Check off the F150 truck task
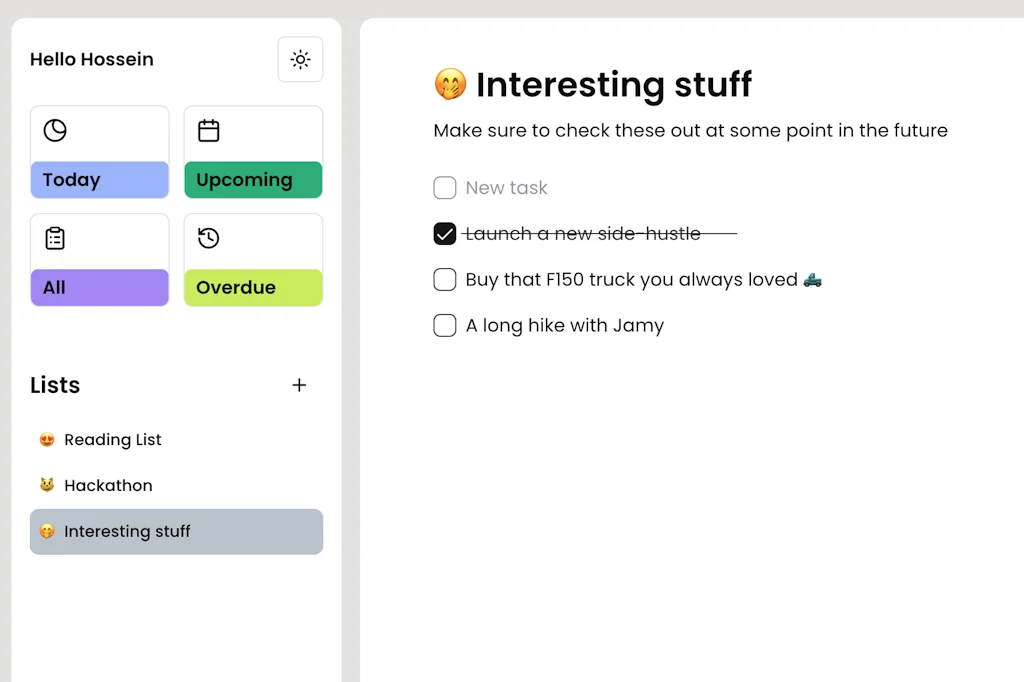 click(x=445, y=280)
